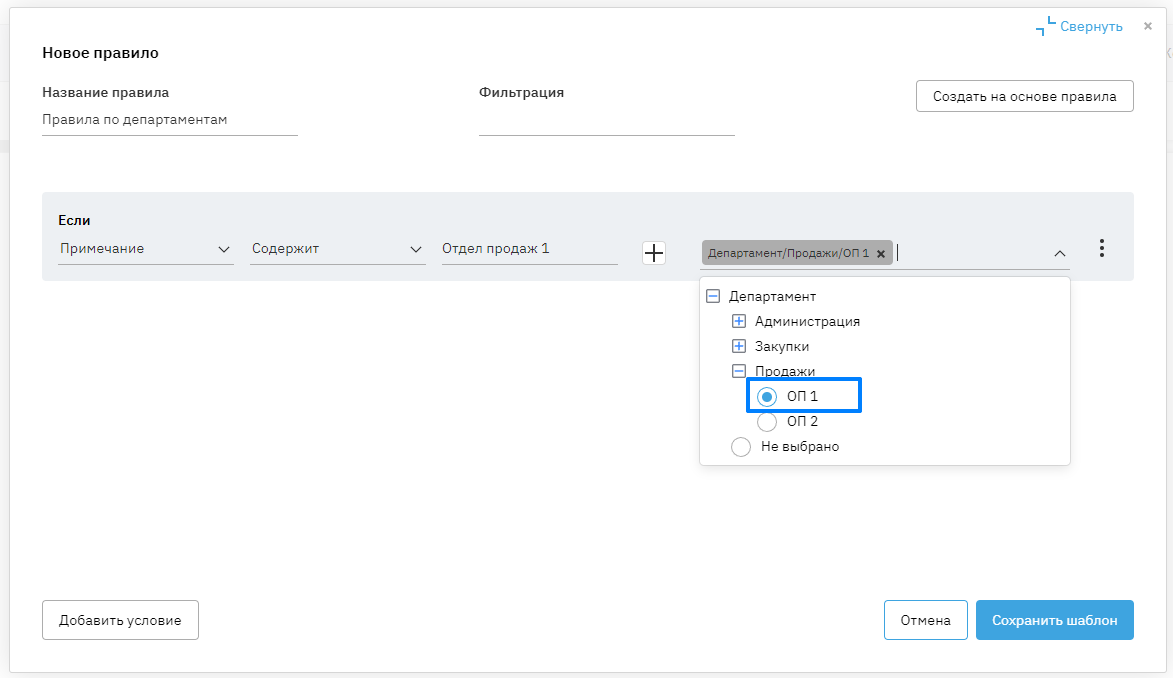The image size is (1173, 678).
Task: Select the ОП 2 radio button
Action: 767,422
